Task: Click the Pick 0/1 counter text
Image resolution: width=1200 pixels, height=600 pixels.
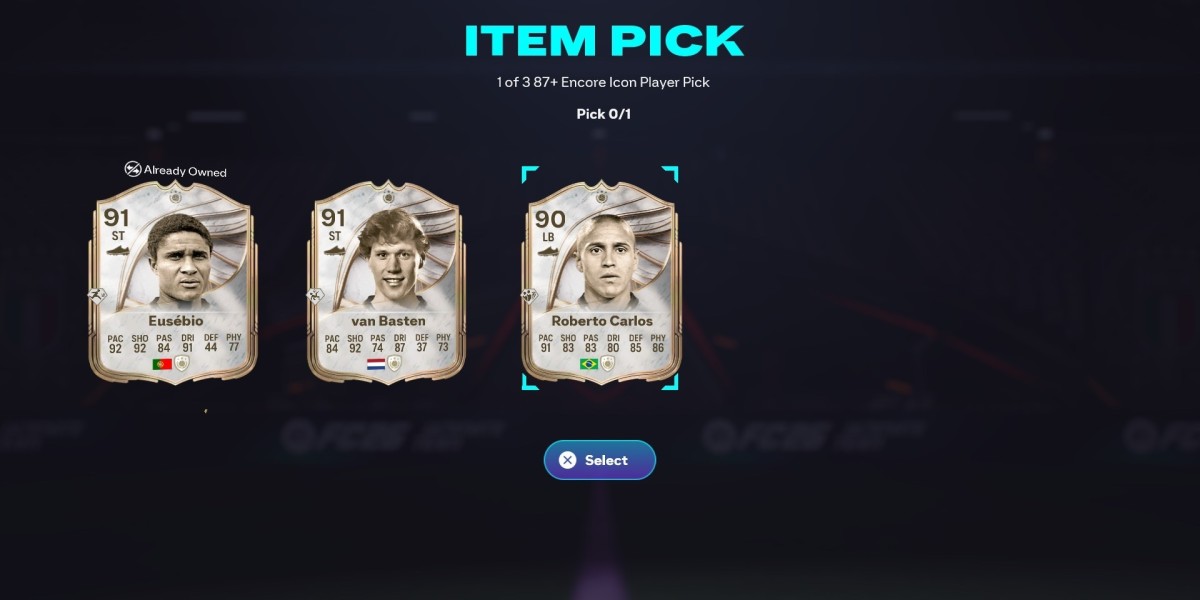Action: point(604,114)
